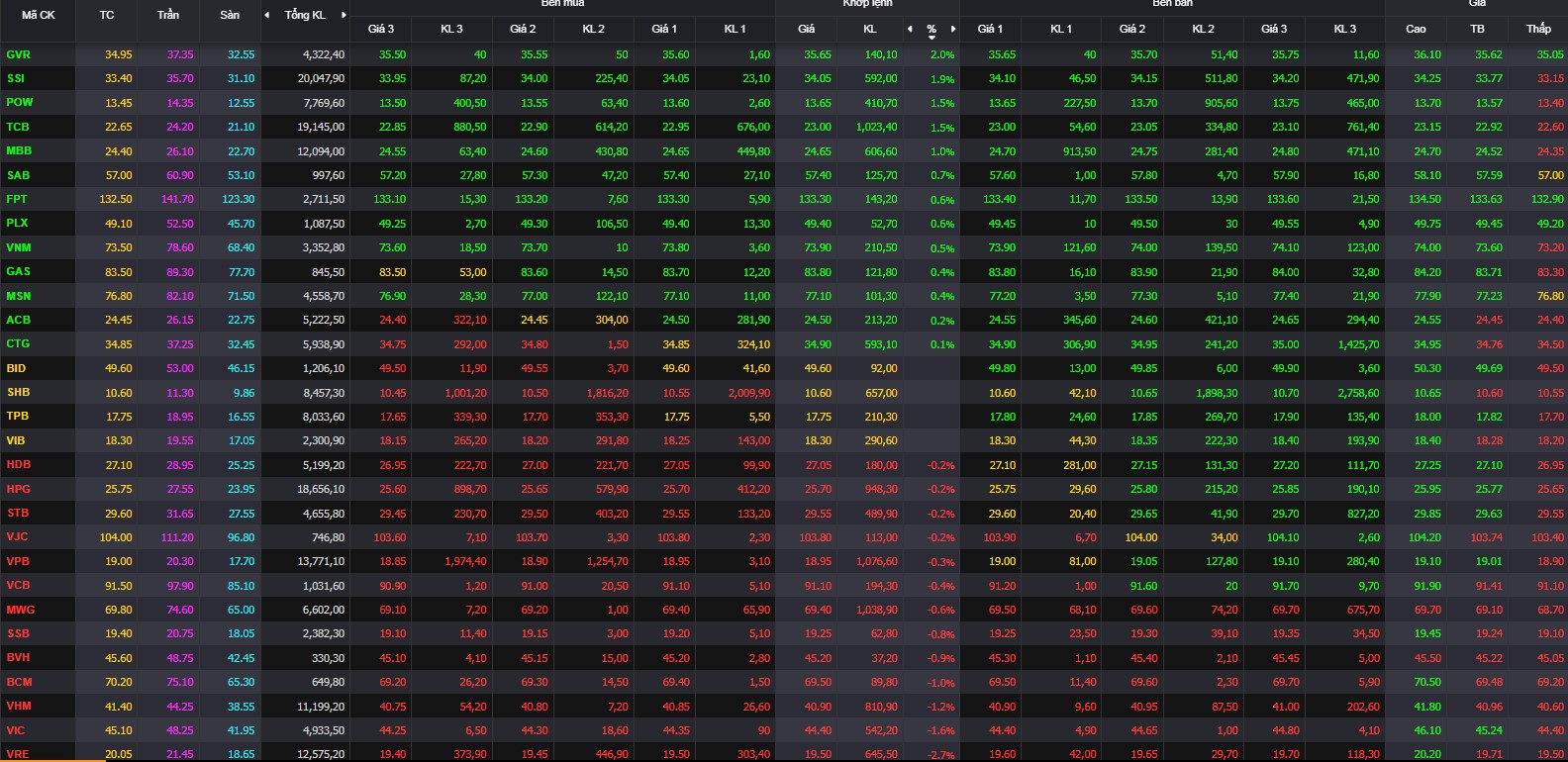Open the MSN stock symbol

(19, 296)
